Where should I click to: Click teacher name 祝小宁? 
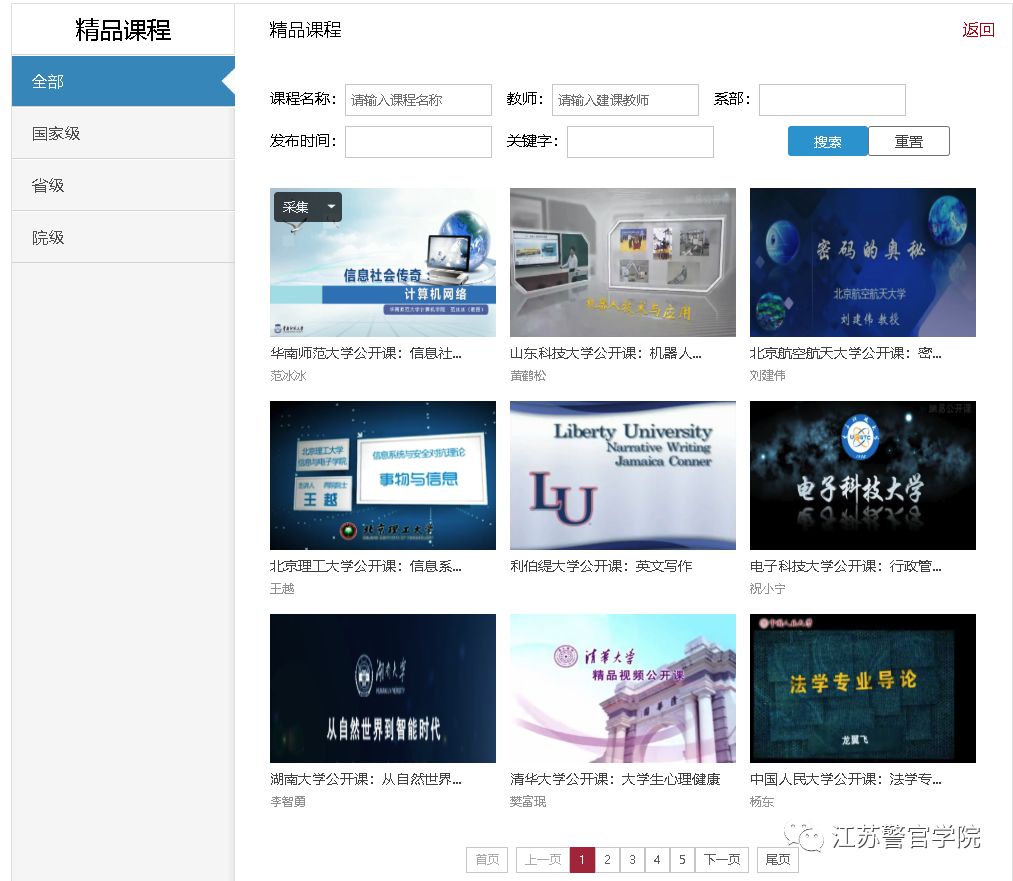768,588
